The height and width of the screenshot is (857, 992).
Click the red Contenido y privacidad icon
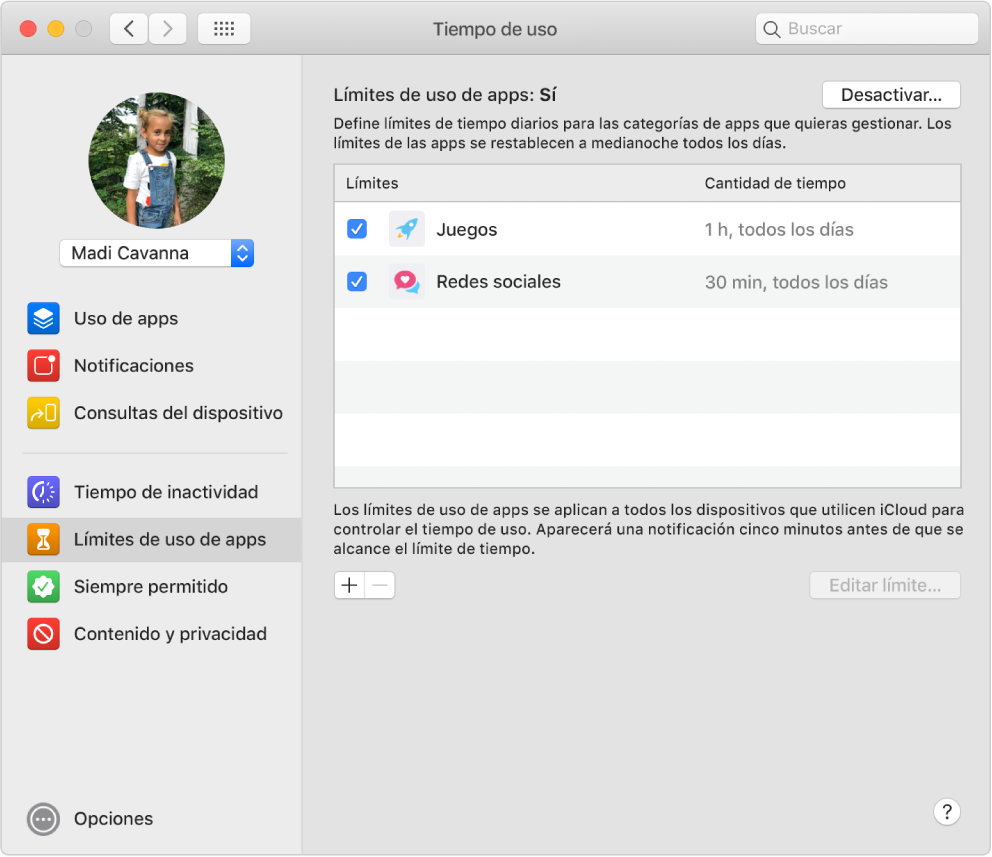[43, 634]
